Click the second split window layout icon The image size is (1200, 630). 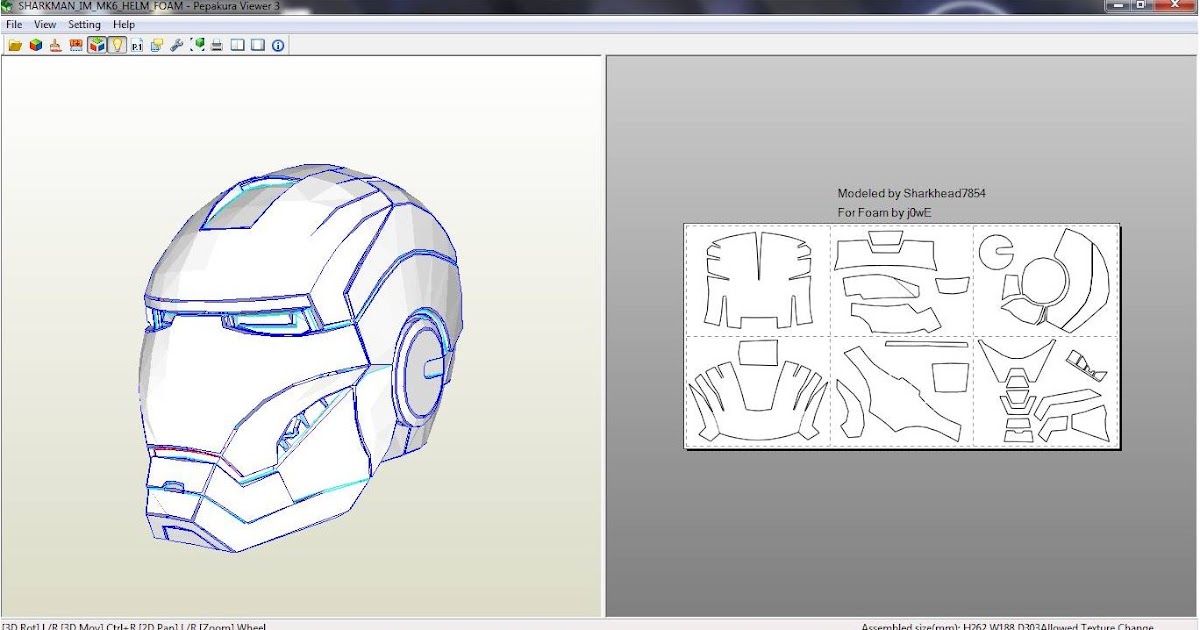258,45
